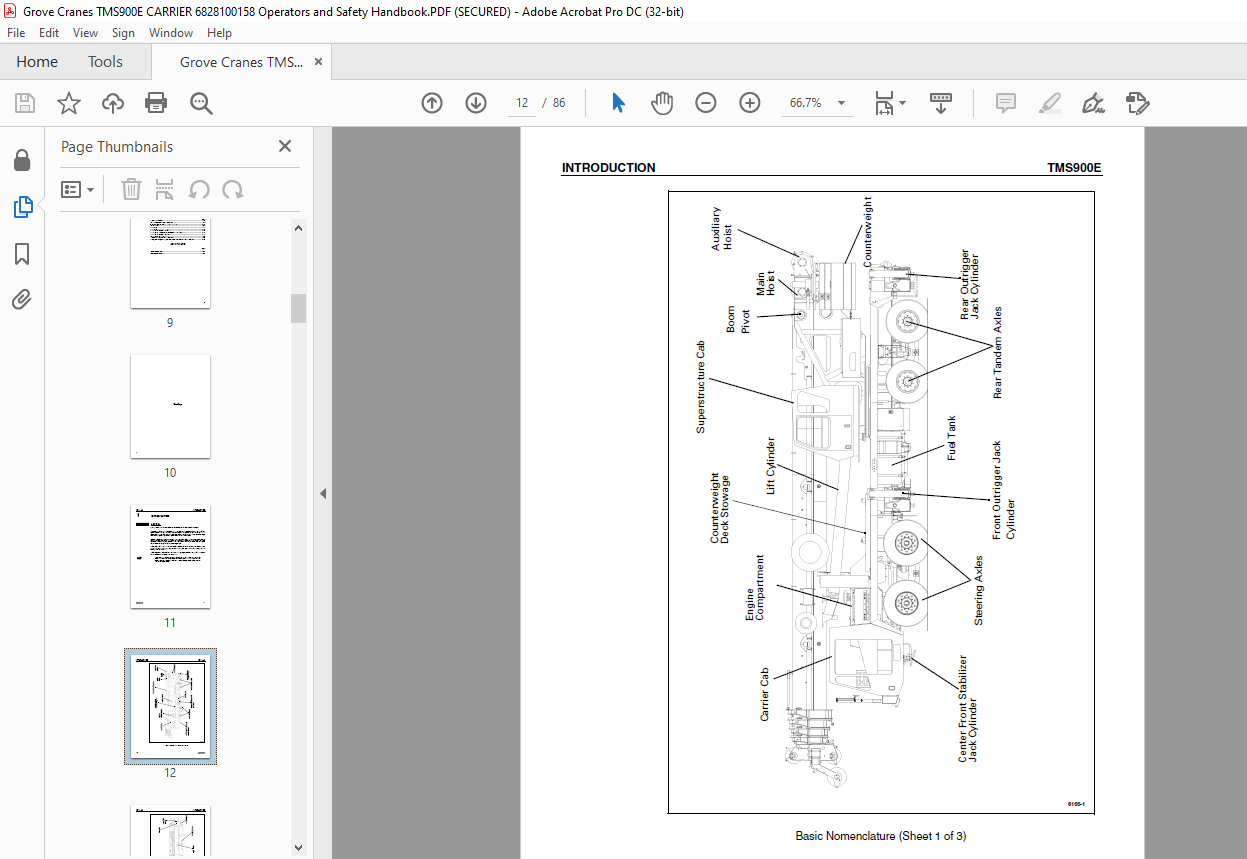
Task: Rotate pages clockwise
Action: click(x=233, y=189)
